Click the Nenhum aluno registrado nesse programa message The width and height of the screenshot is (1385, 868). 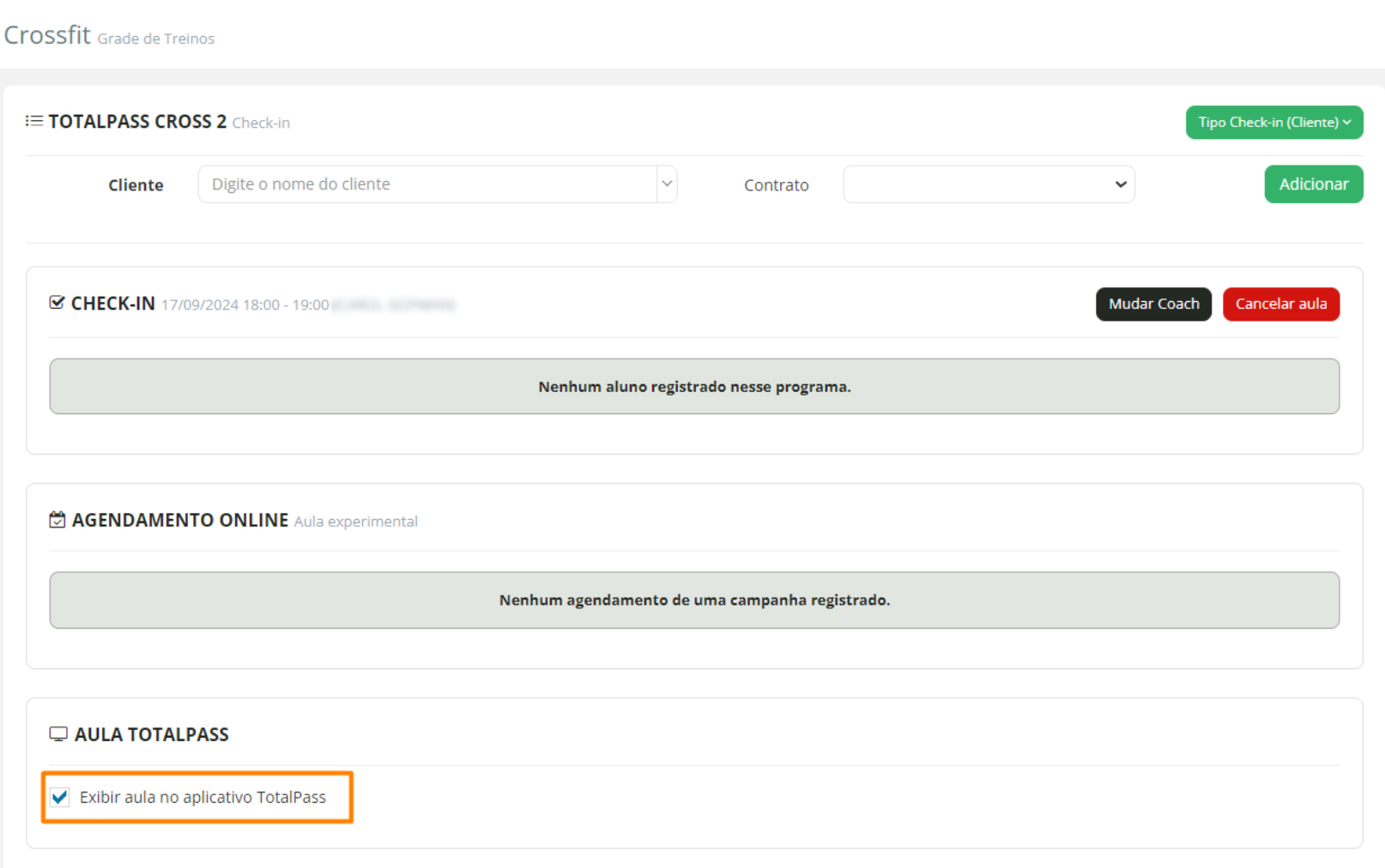click(694, 387)
